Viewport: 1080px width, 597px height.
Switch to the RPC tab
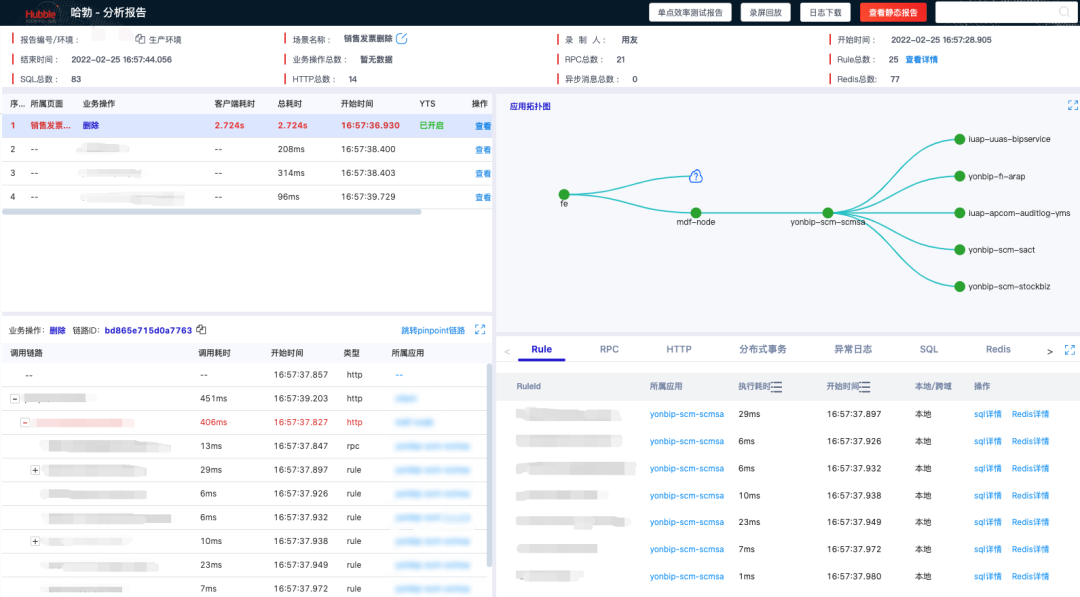click(x=609, y=349)
